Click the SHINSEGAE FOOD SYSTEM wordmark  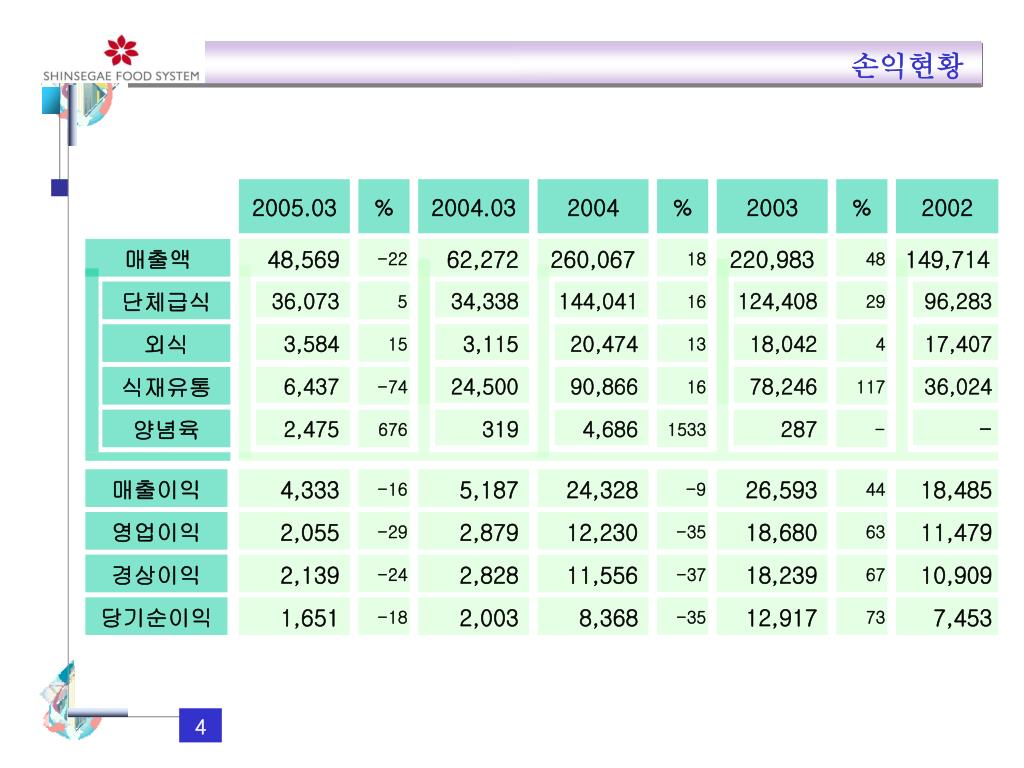click(121, 76)
